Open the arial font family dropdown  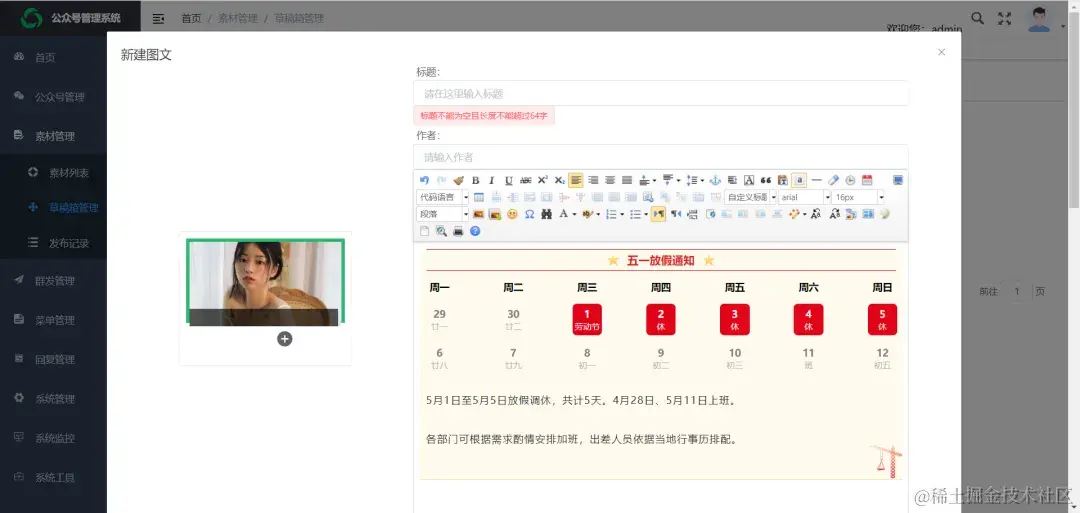pos(804,198)
